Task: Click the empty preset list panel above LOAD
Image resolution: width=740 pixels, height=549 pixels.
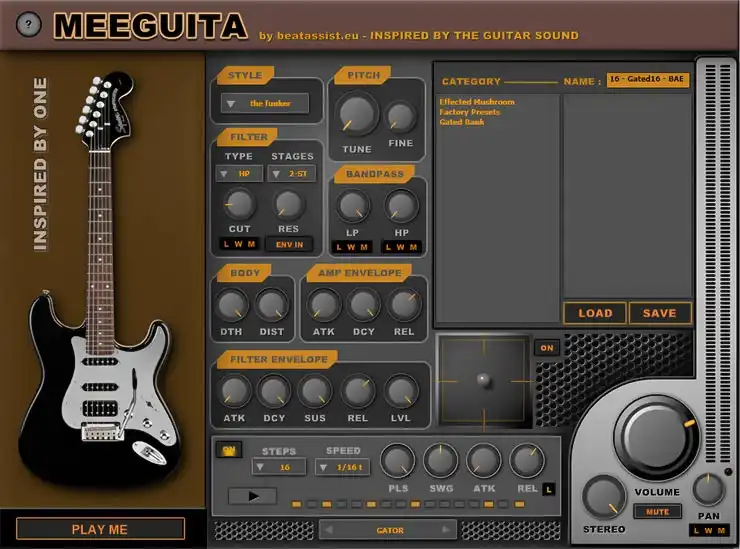Action: click(627, 196)
